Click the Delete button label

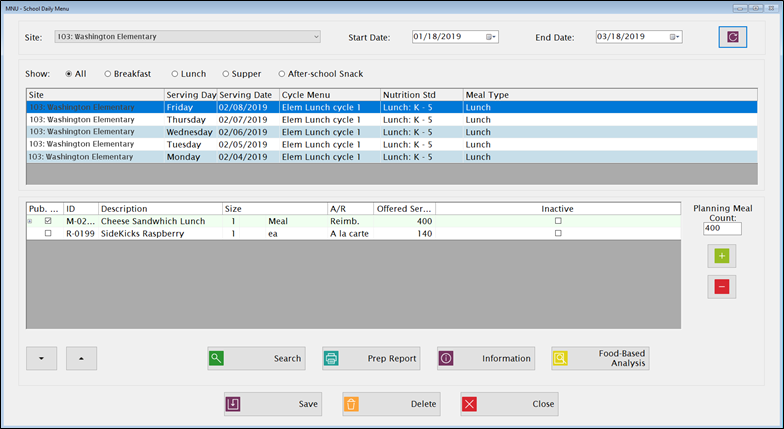424,404
